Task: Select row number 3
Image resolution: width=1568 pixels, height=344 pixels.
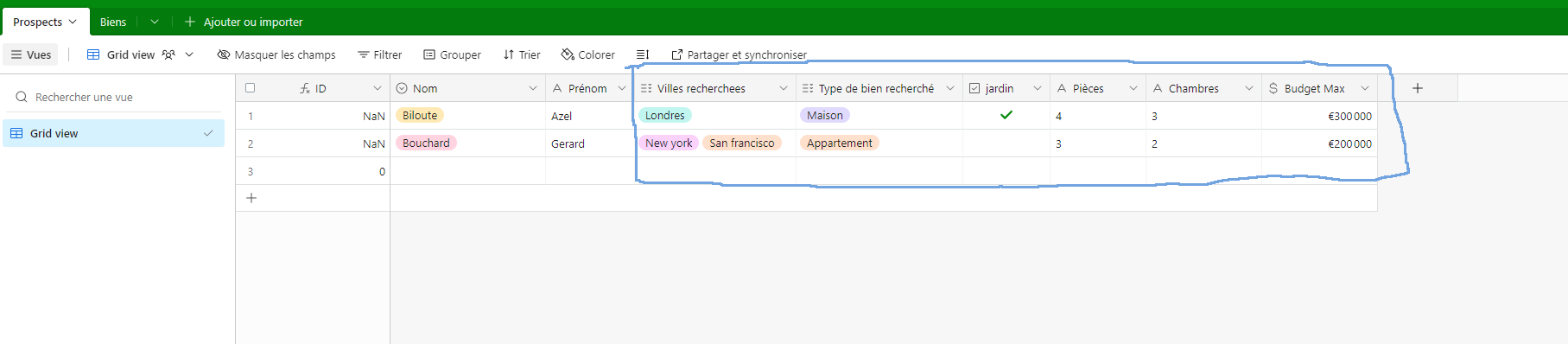Action: pos(251,171)
